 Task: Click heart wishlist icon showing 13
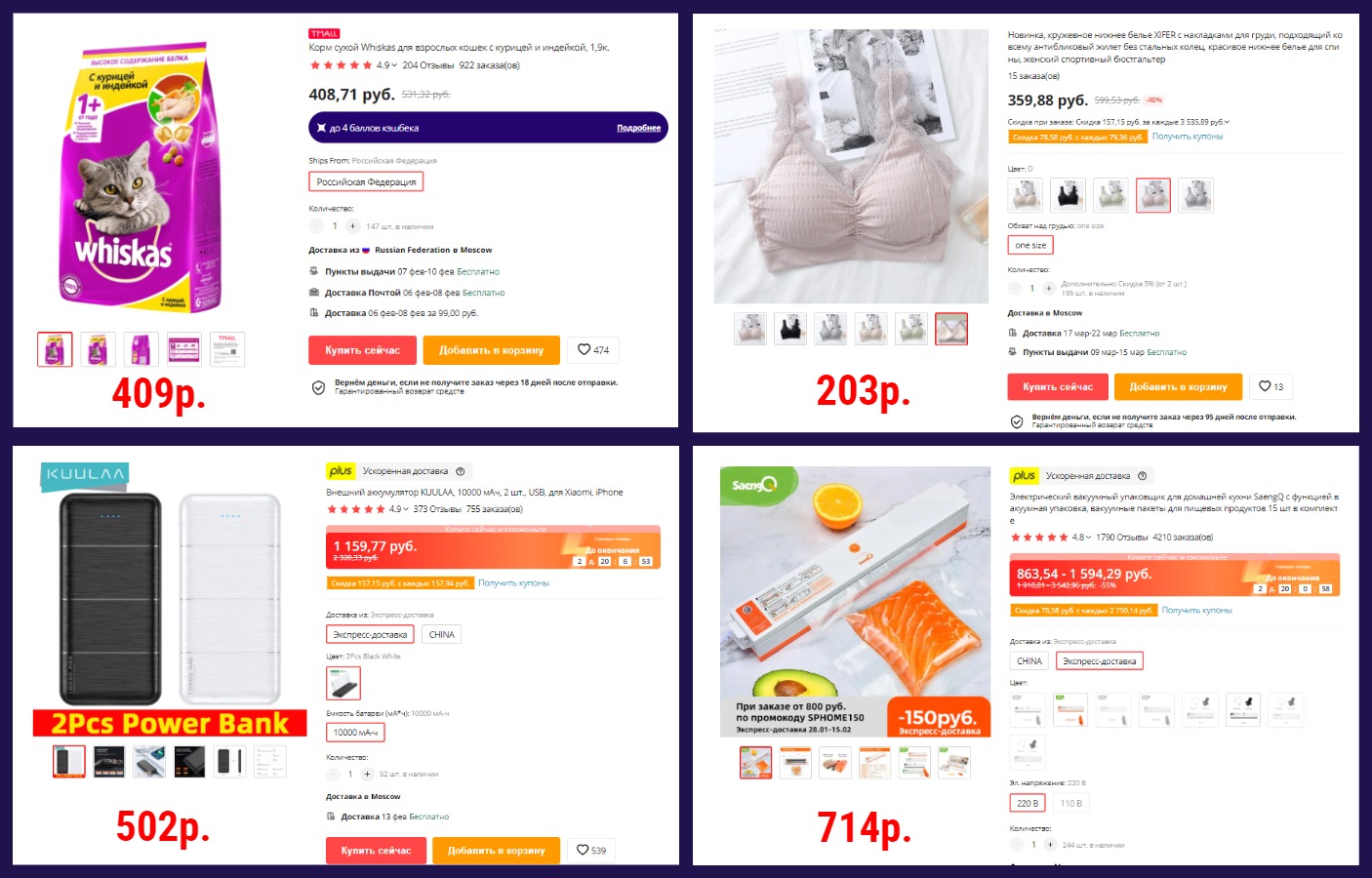click(x=1271, y=387)
